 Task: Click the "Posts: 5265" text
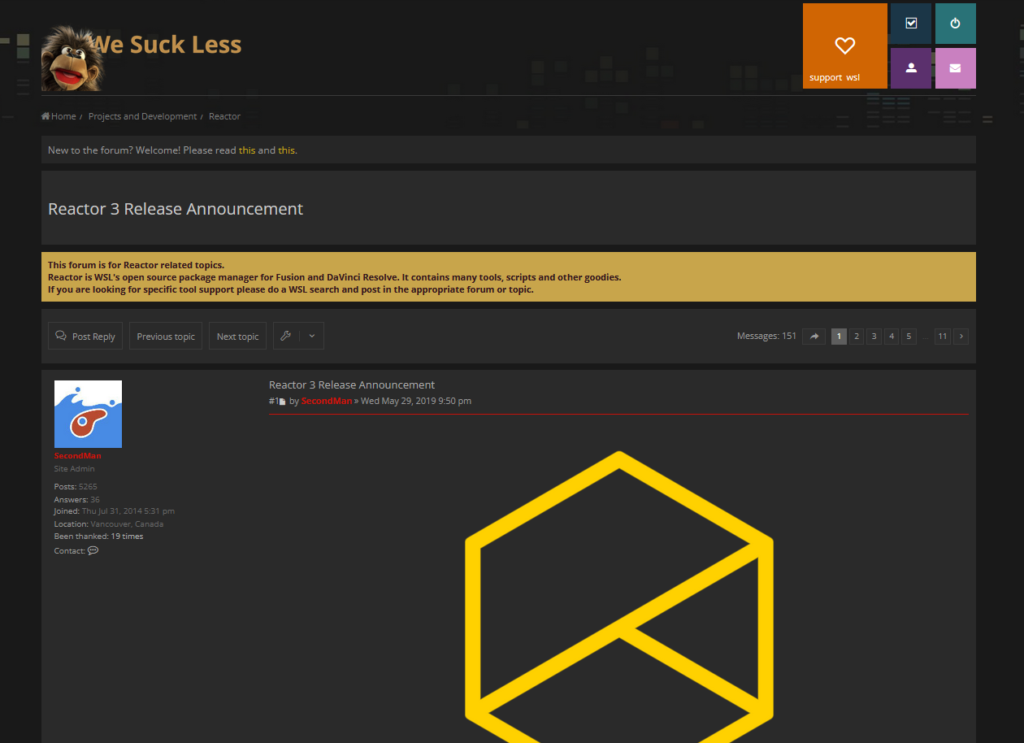76,486
